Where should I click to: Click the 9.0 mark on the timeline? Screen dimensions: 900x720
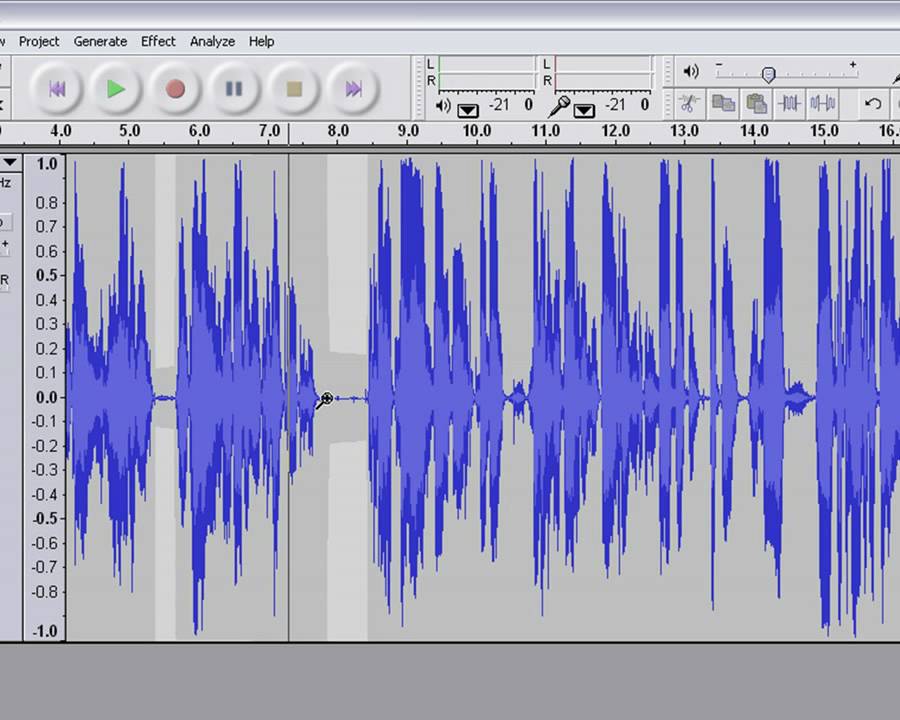(x=408, y=131)
